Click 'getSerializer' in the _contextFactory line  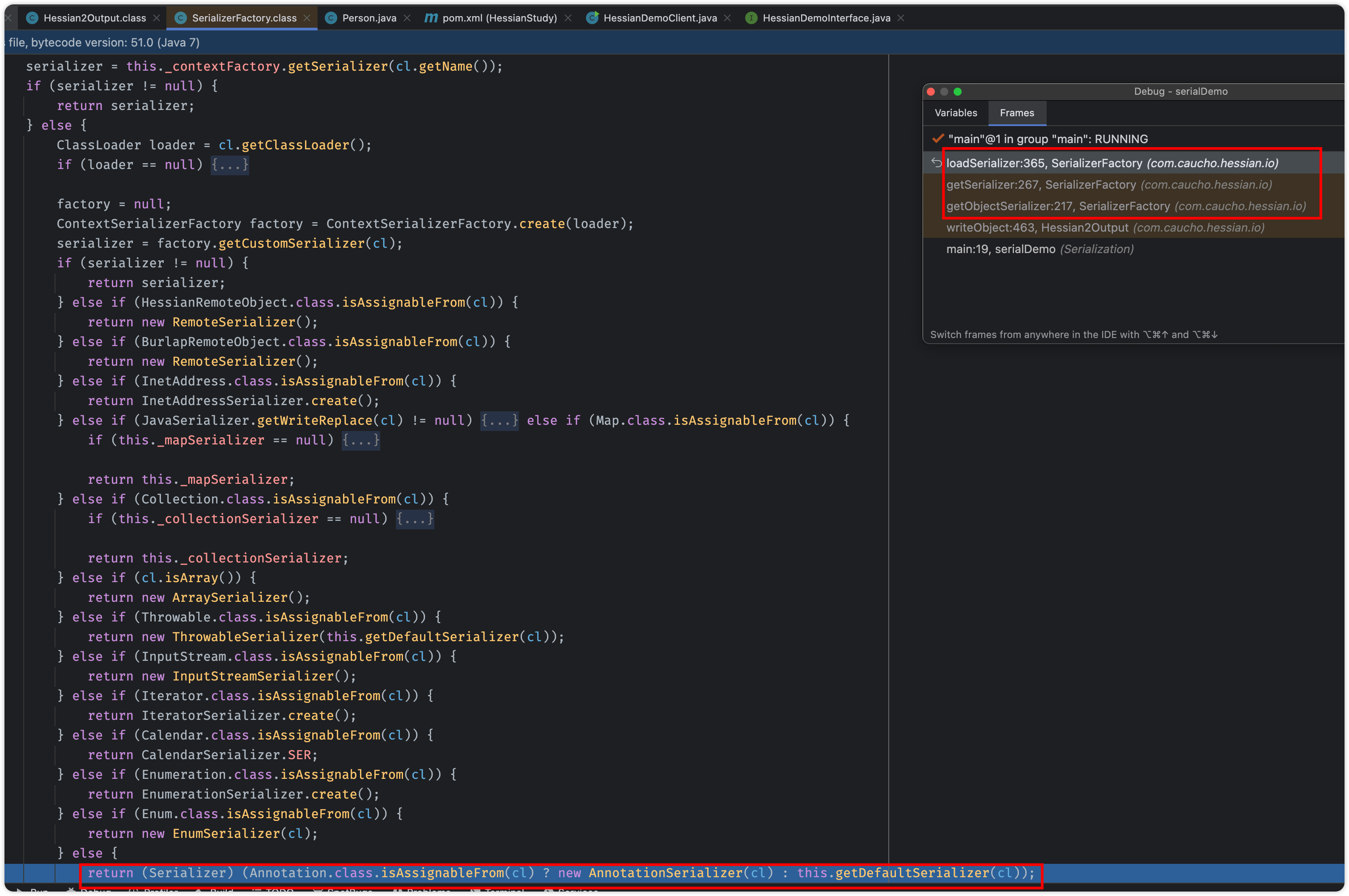coord(338,66)
